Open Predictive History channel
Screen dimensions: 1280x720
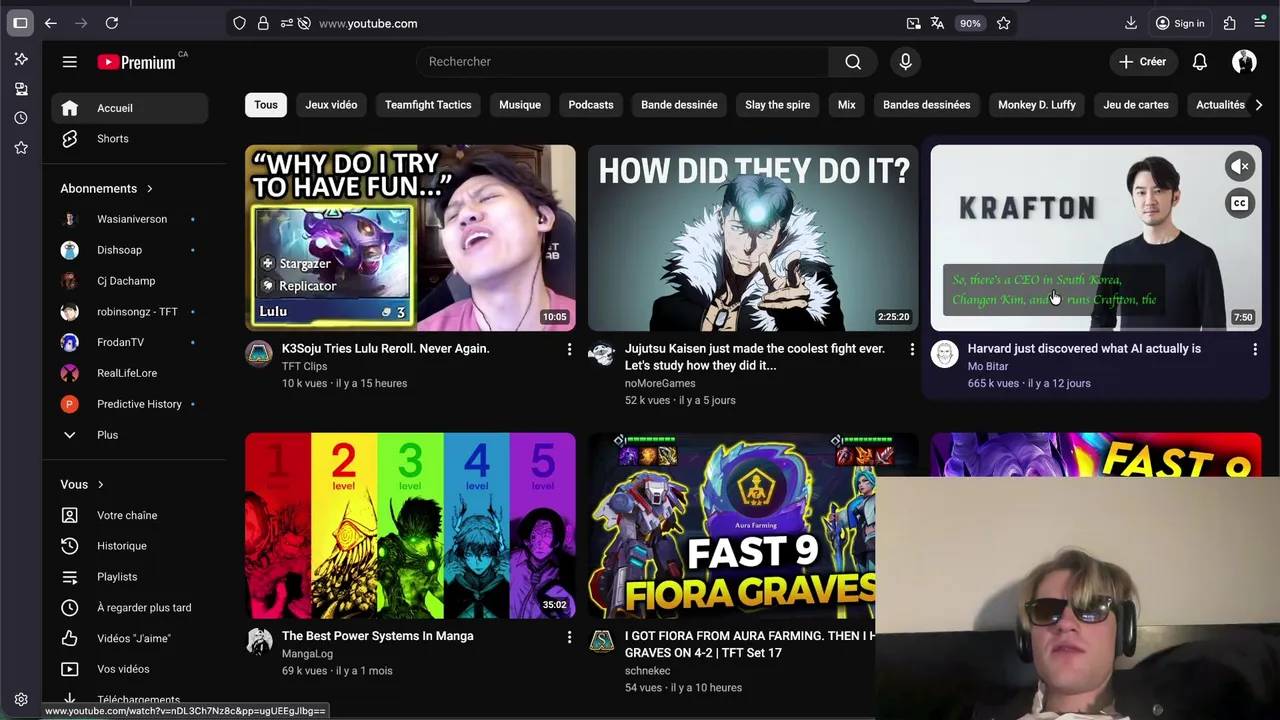tap(130, 404)
